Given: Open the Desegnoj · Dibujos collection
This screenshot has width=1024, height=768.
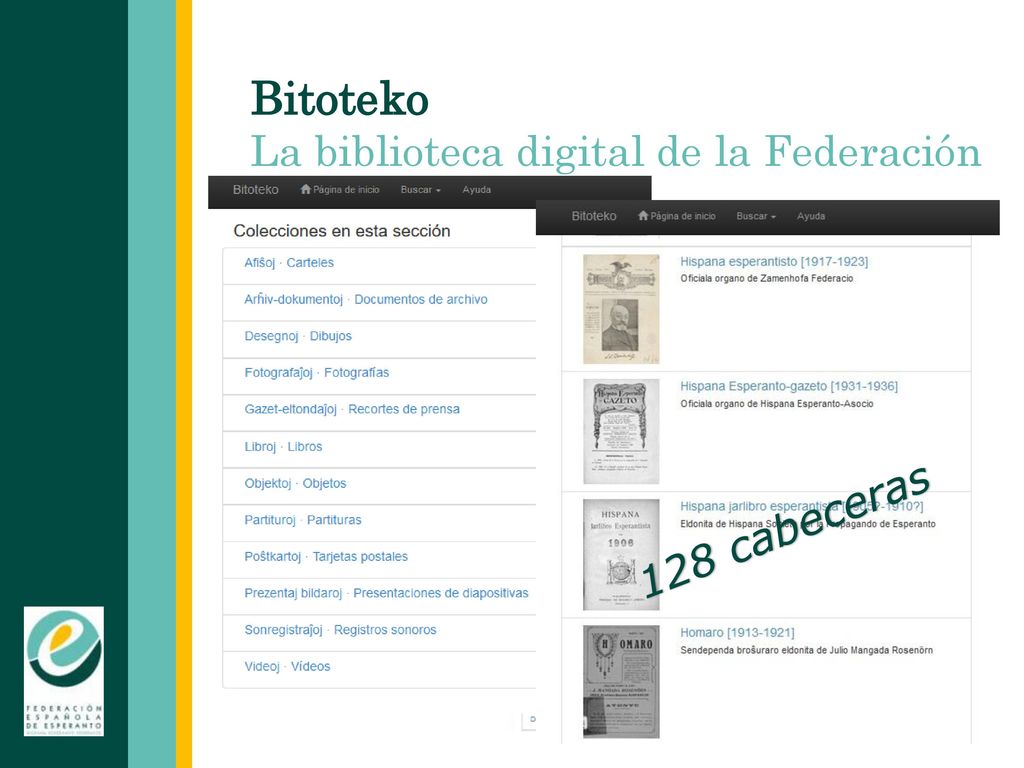Looking at the screenshot, I should [x=298, y=336].
